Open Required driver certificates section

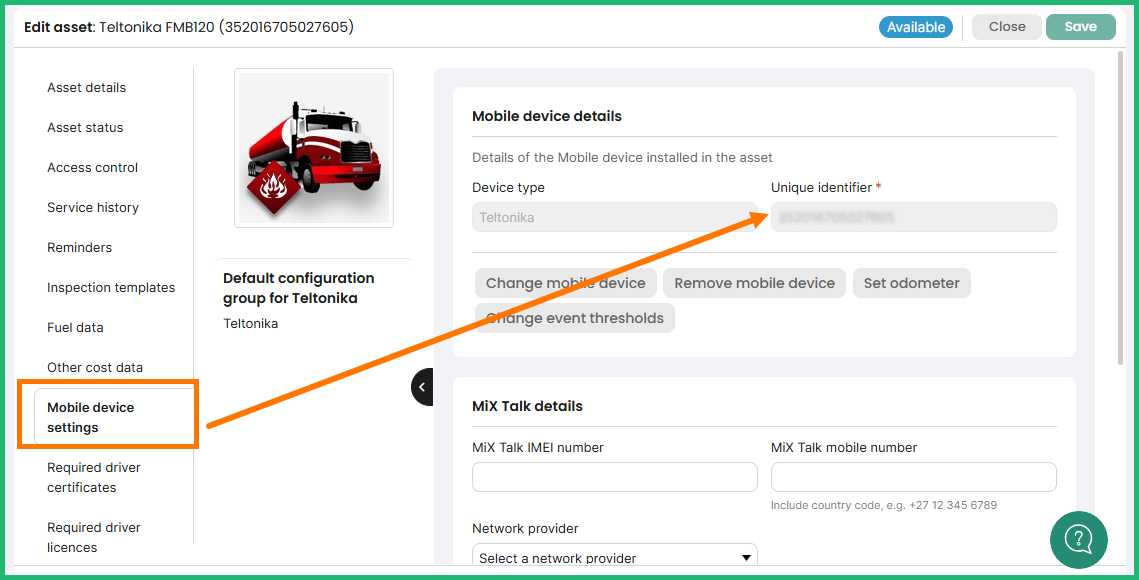click(94, 478)
